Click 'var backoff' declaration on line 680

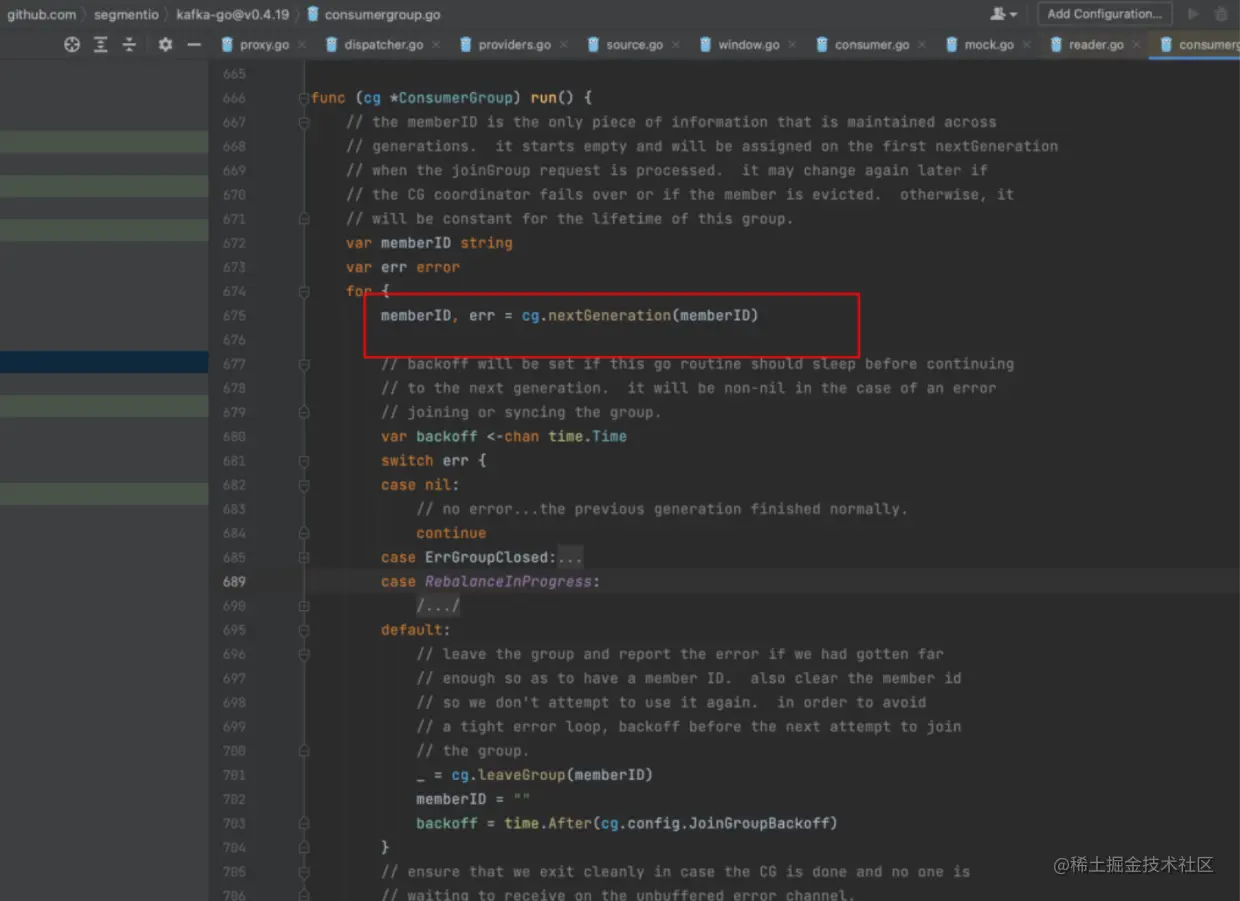pyautogui.click(x=429, y=436)
